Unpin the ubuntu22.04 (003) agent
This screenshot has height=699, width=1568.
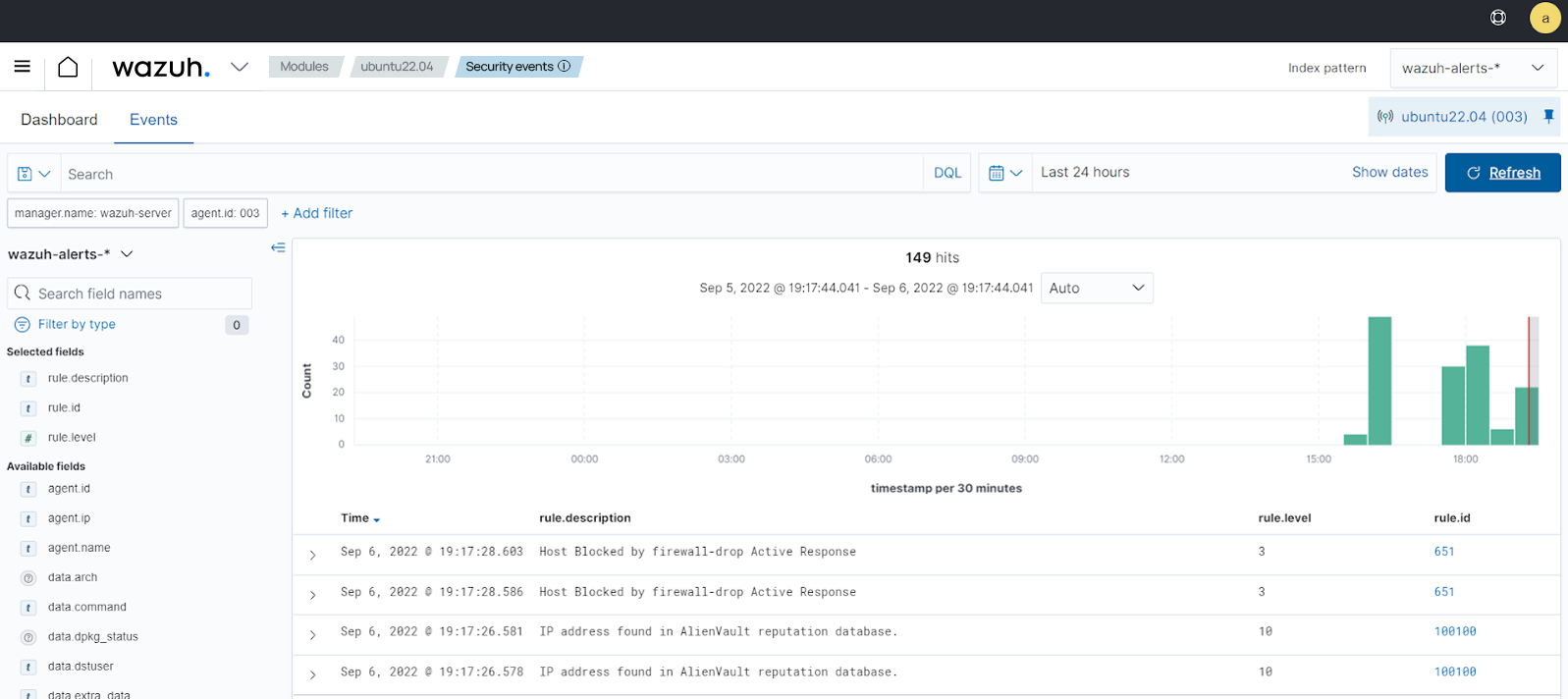(1549, 116)
